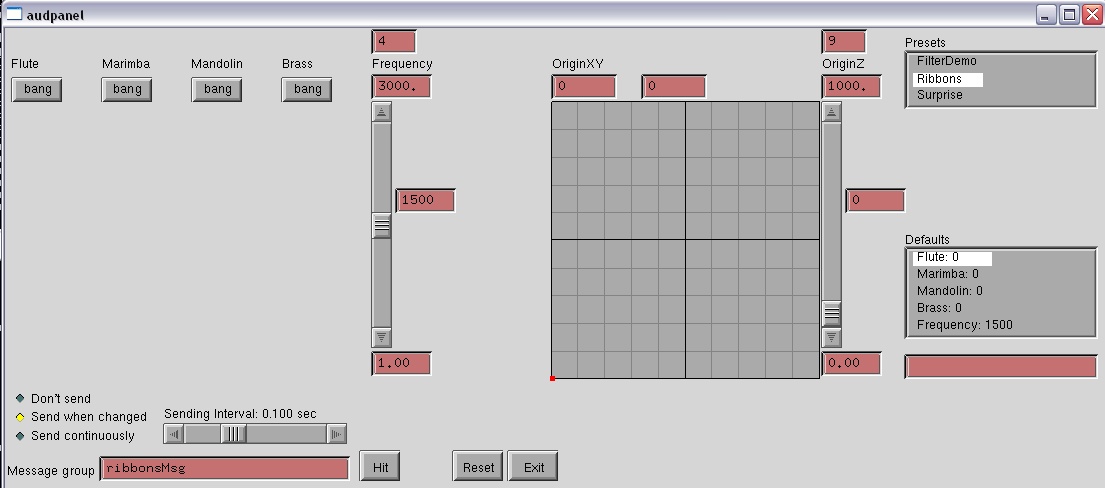Select "Marimba: 0" in the Defaults list
1105x488 pixels.
click(947, 274)
